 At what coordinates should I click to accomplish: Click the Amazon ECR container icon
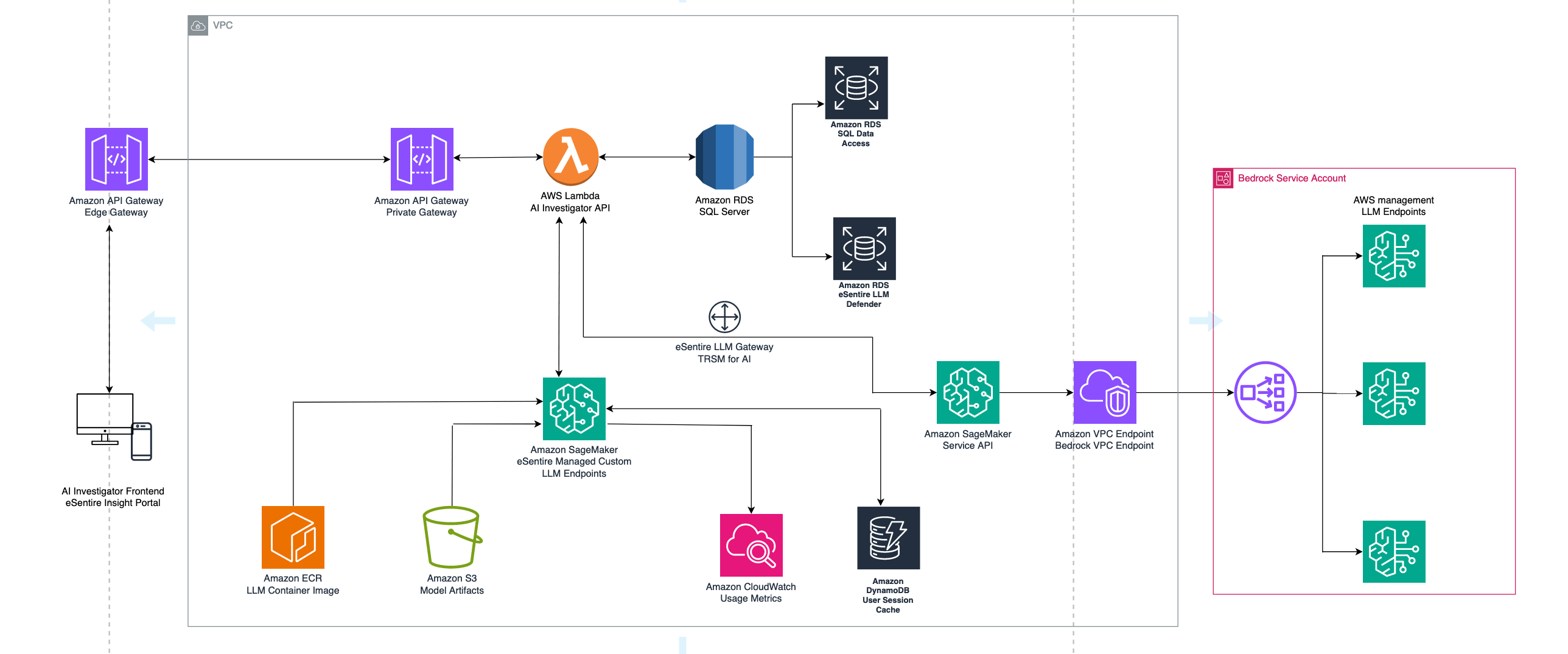click(x=293, y=537)
